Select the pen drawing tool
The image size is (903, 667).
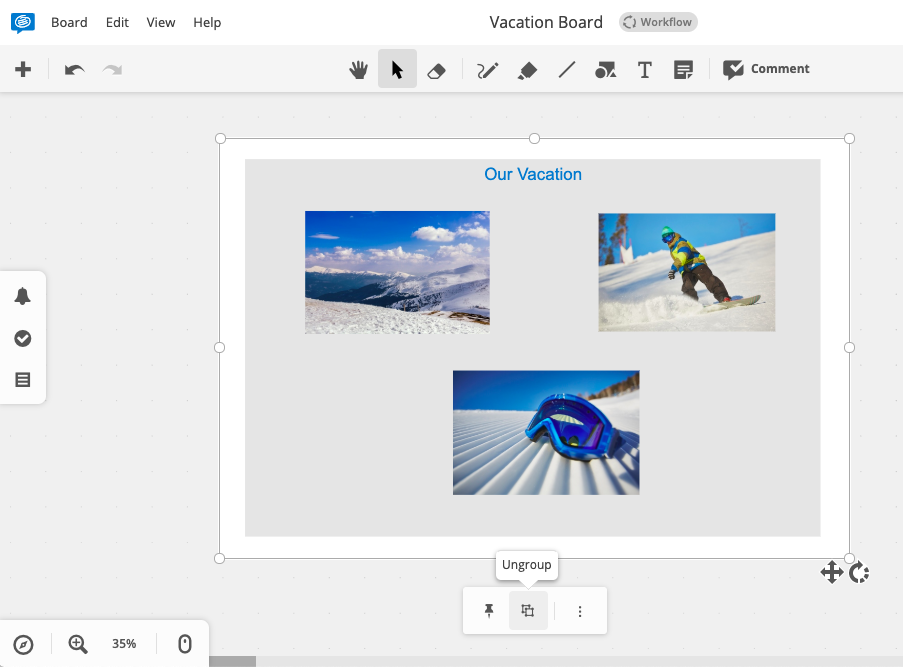[x=487, y=70]
